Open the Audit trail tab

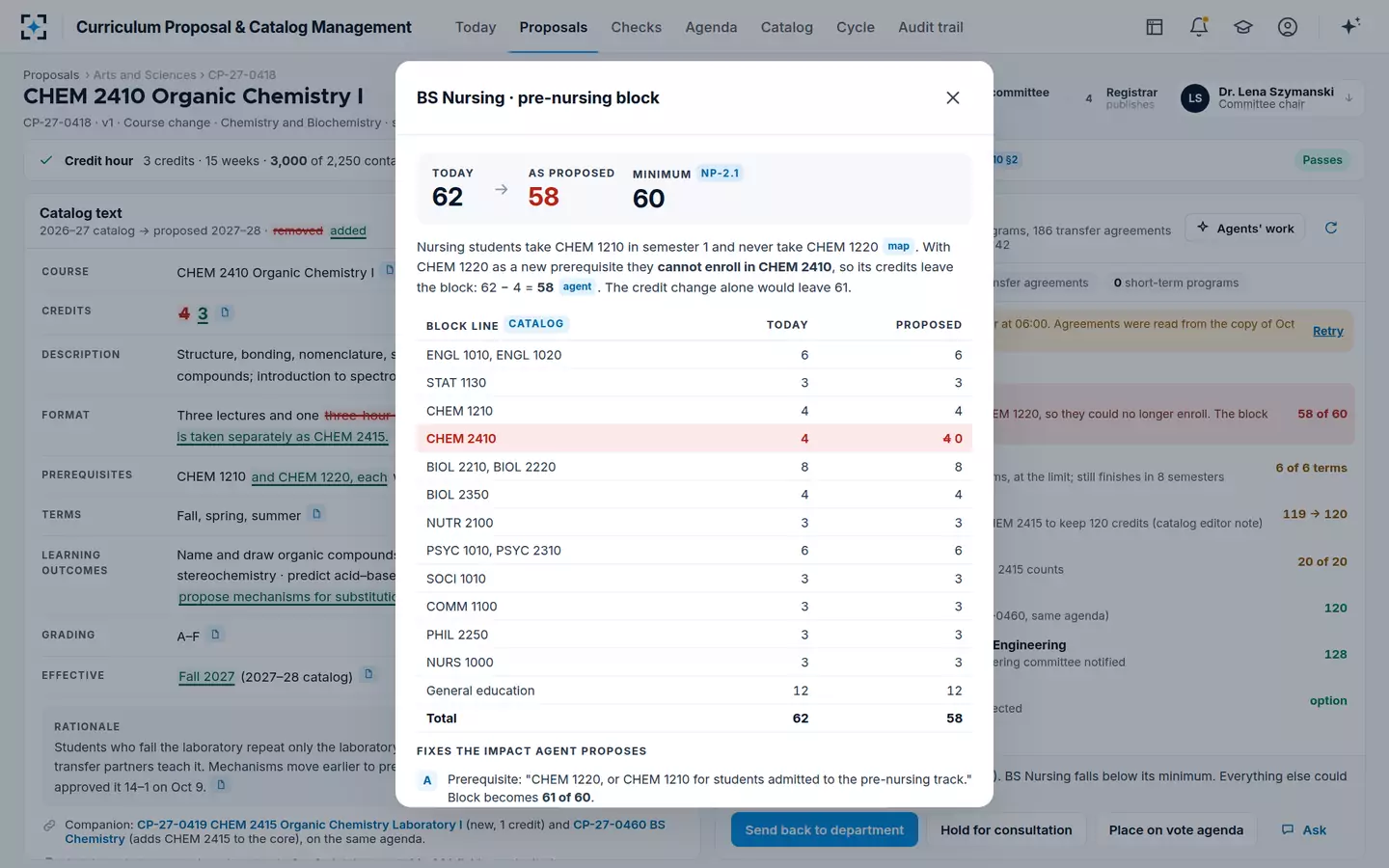click(931, 27)
